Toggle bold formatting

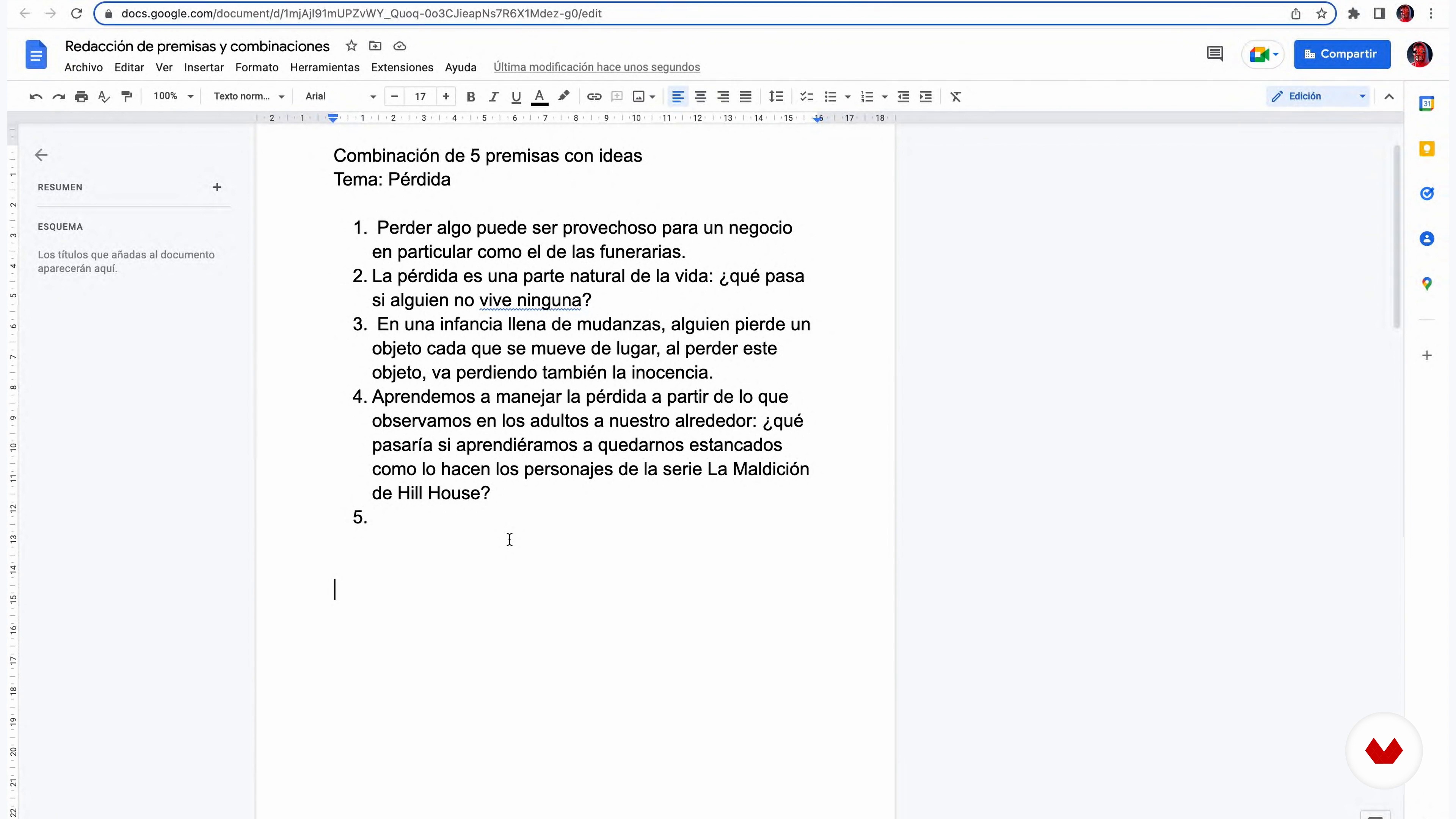pyautogui.click(x=470, y=97)
